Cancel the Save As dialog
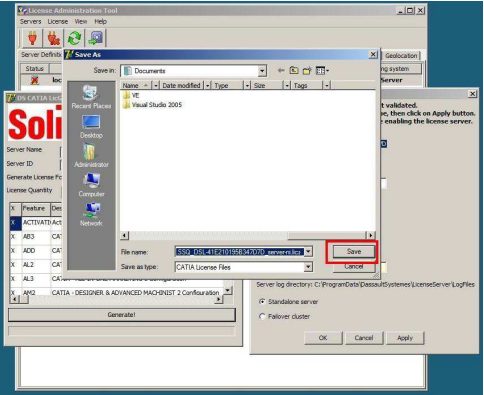 tap(354, 266)
